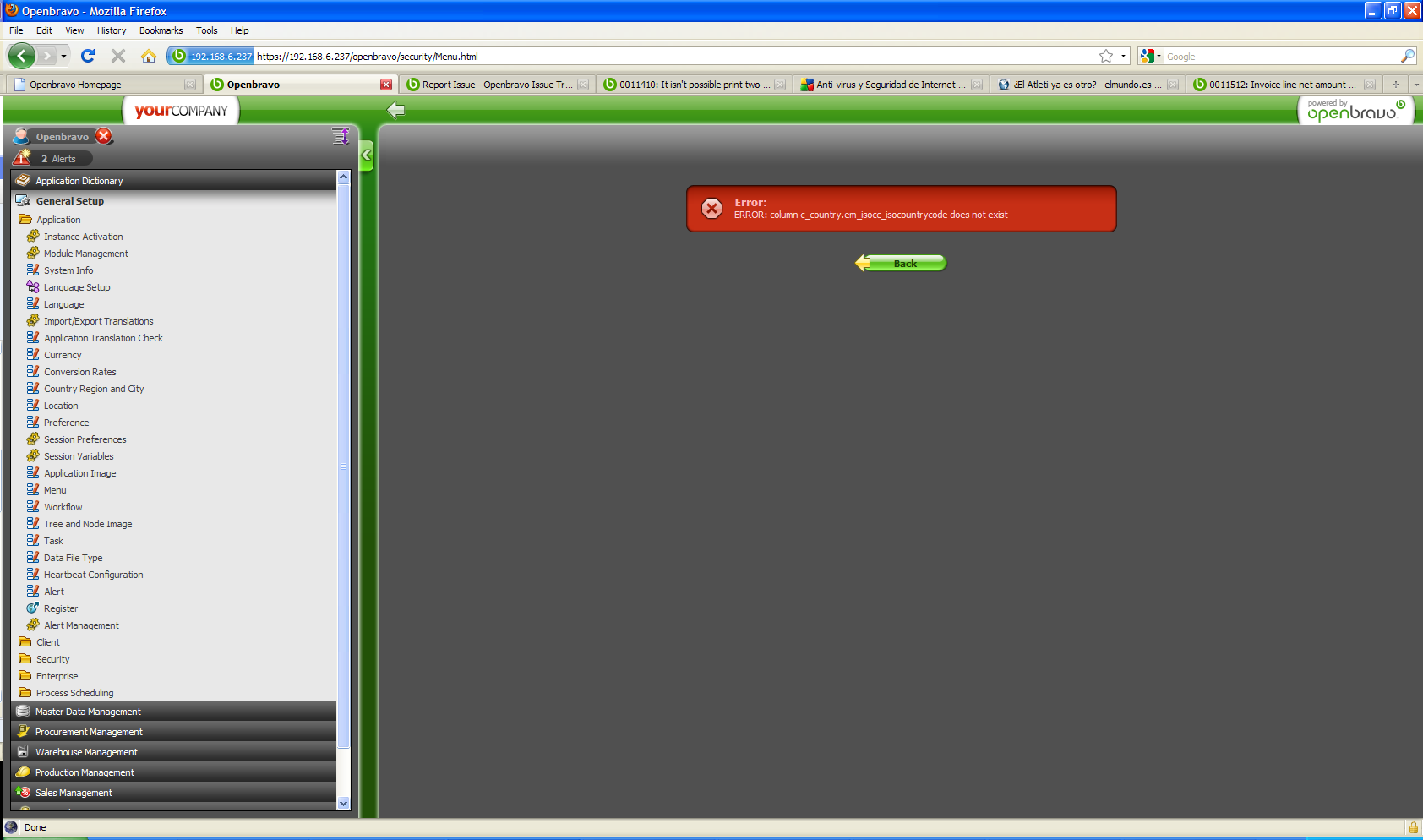This screenshot has height=840, width=1423.
Task: Click the Master Data Management icon
Action: pyautogui.click(x=23, y=711)
